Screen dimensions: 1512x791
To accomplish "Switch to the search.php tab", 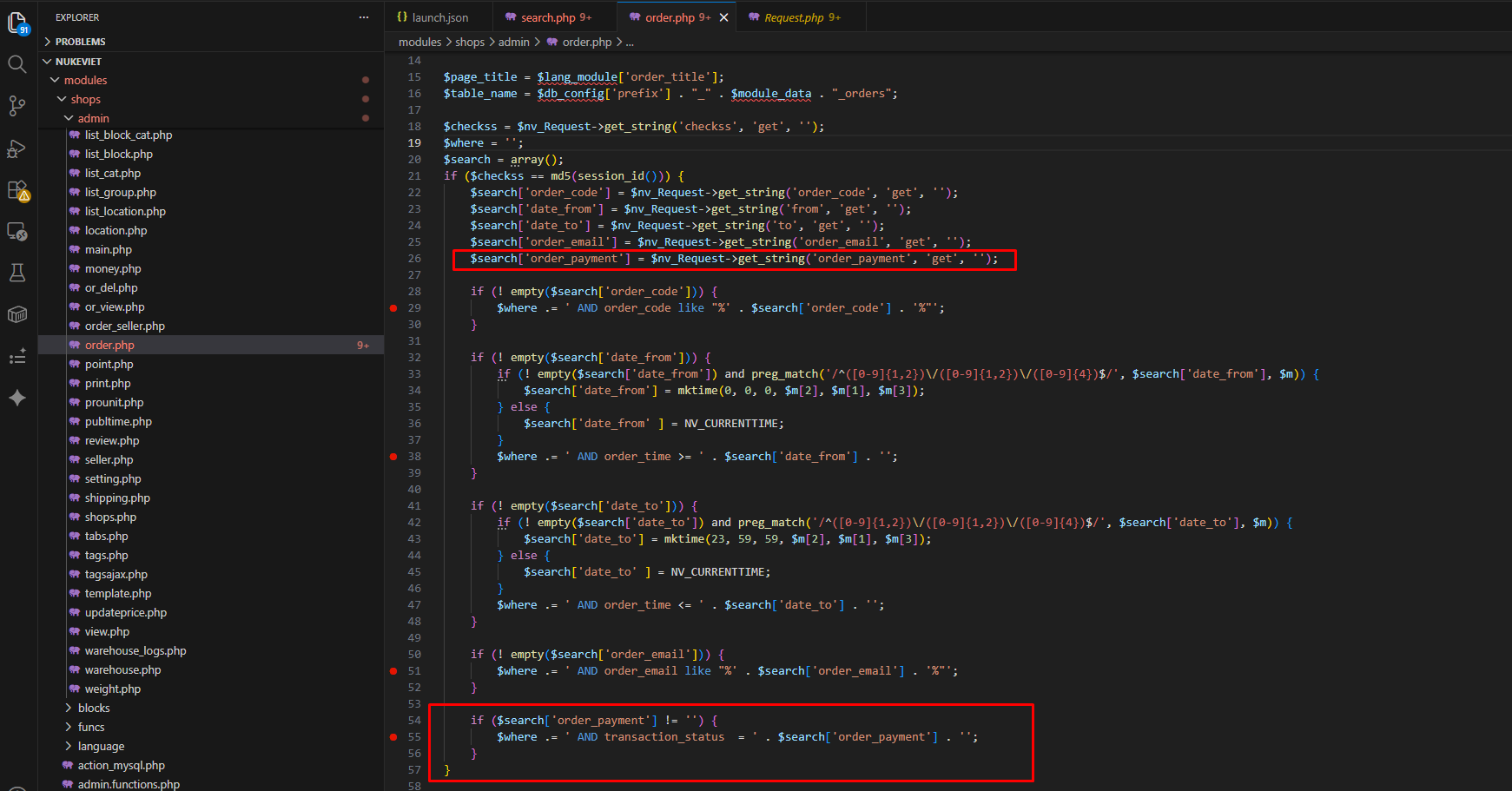I will [555, 17].
